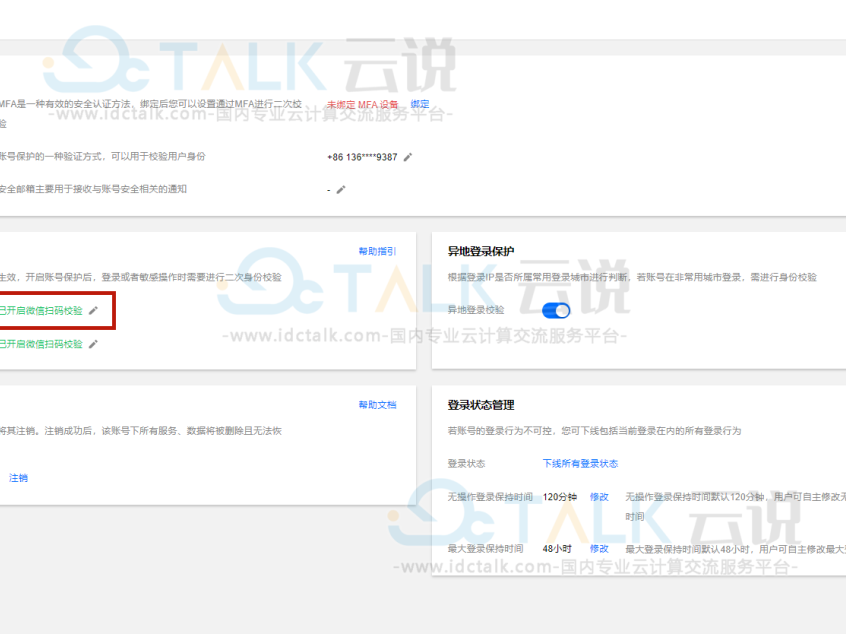
Task: Select the 48小时 value
Action: coord(557,549)
